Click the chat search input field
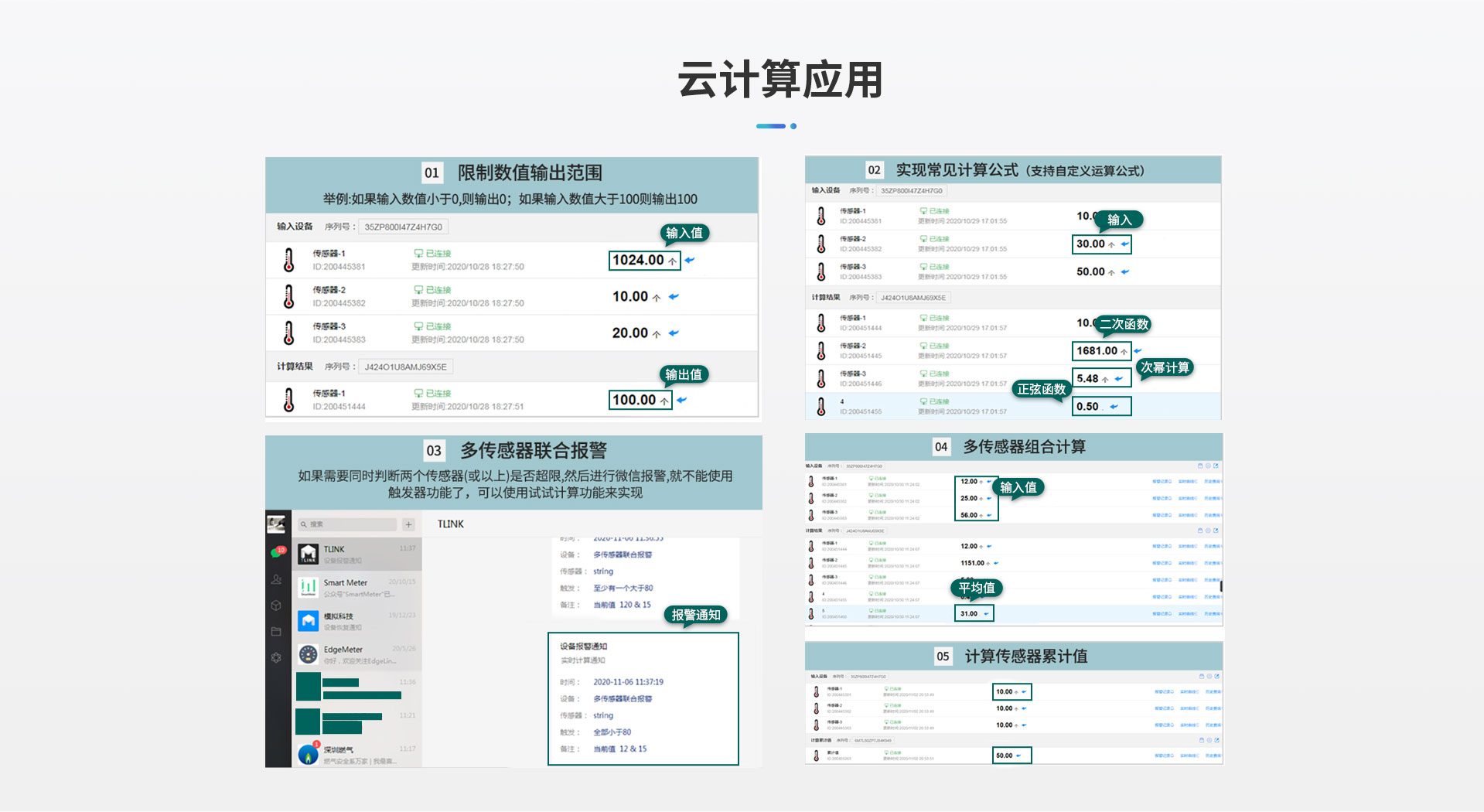This screenshot has height=812, width=1484. pyautogui.click(x=348, y=524)
